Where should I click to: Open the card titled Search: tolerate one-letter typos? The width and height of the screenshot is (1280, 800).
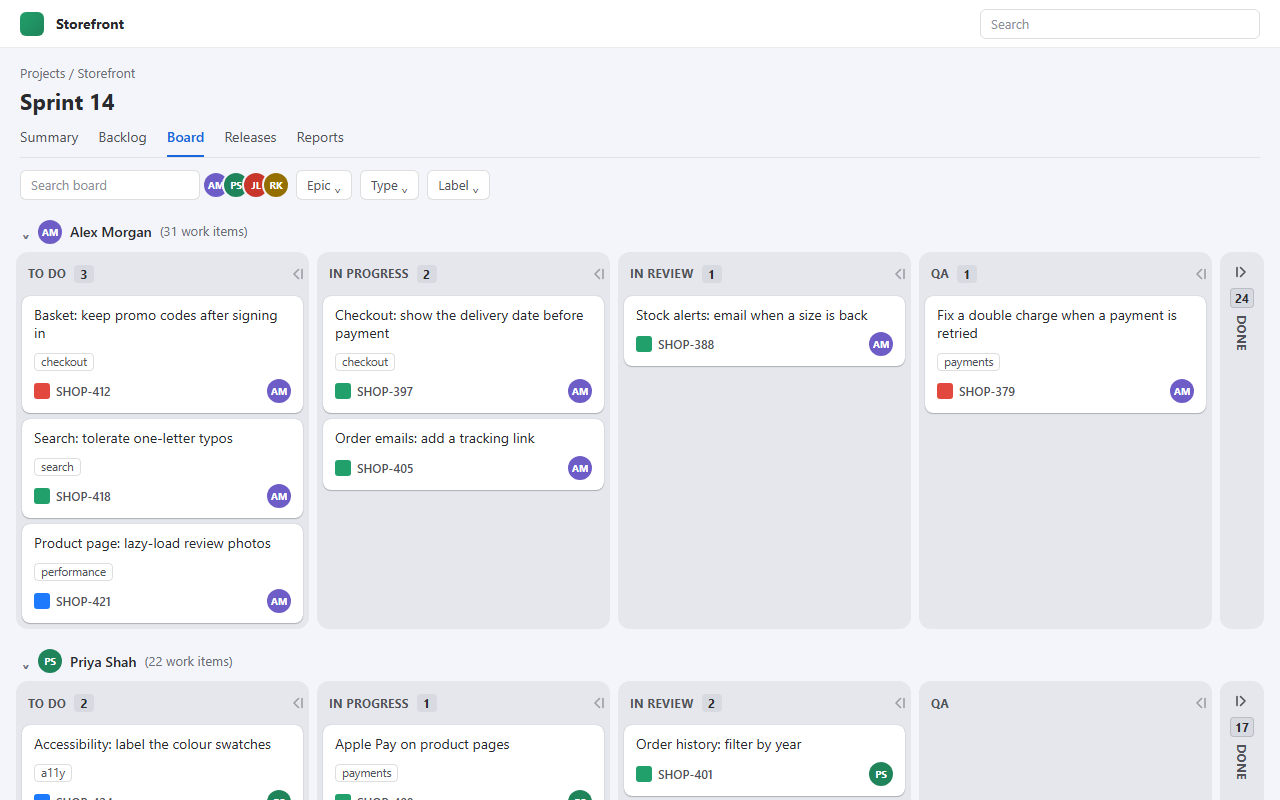[x=162, y=468]
